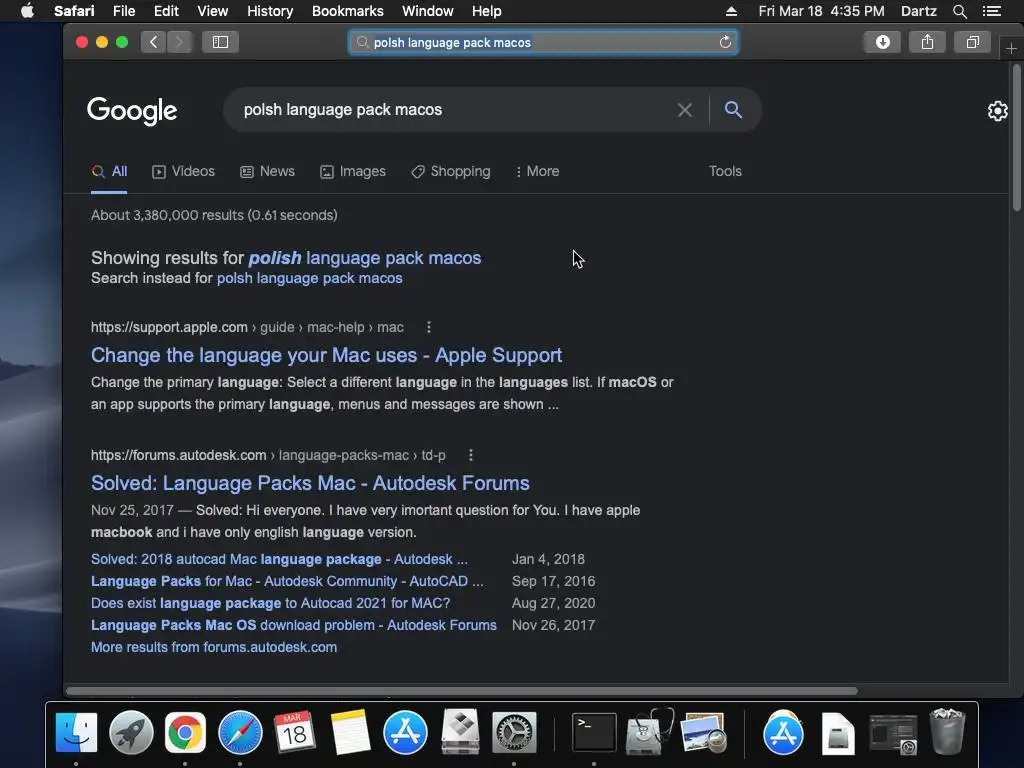Open options dots for support.apple.com result
The image size is (1024, 768).
point(428,327)
